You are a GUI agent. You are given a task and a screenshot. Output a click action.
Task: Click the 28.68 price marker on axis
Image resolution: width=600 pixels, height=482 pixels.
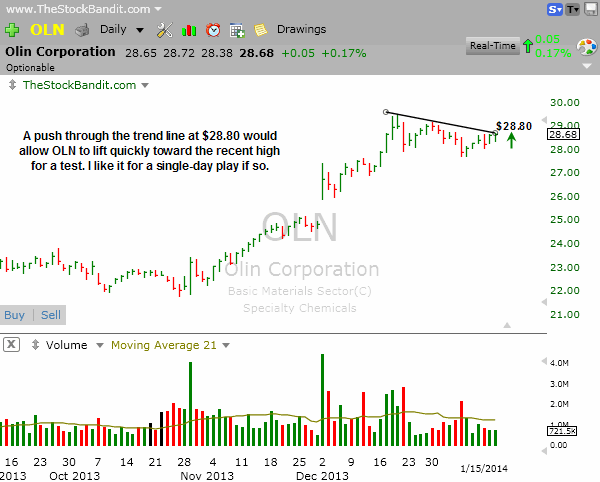(x=564, y=135)
